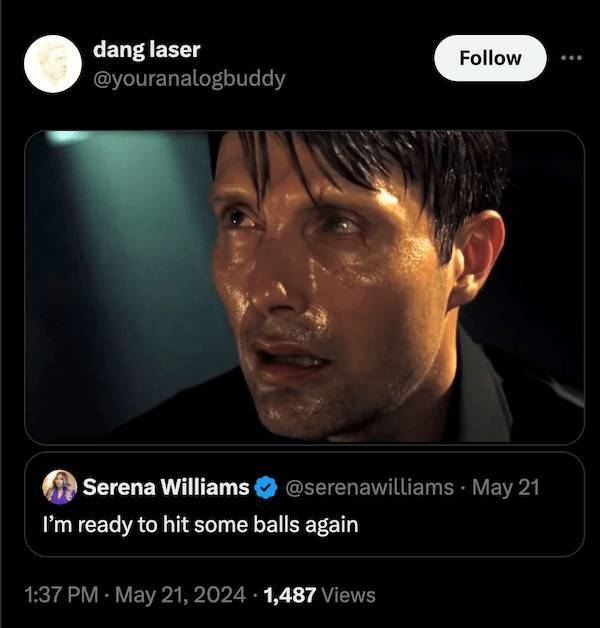Click the "dang laser" display name
600x628 pixels.
145,49
